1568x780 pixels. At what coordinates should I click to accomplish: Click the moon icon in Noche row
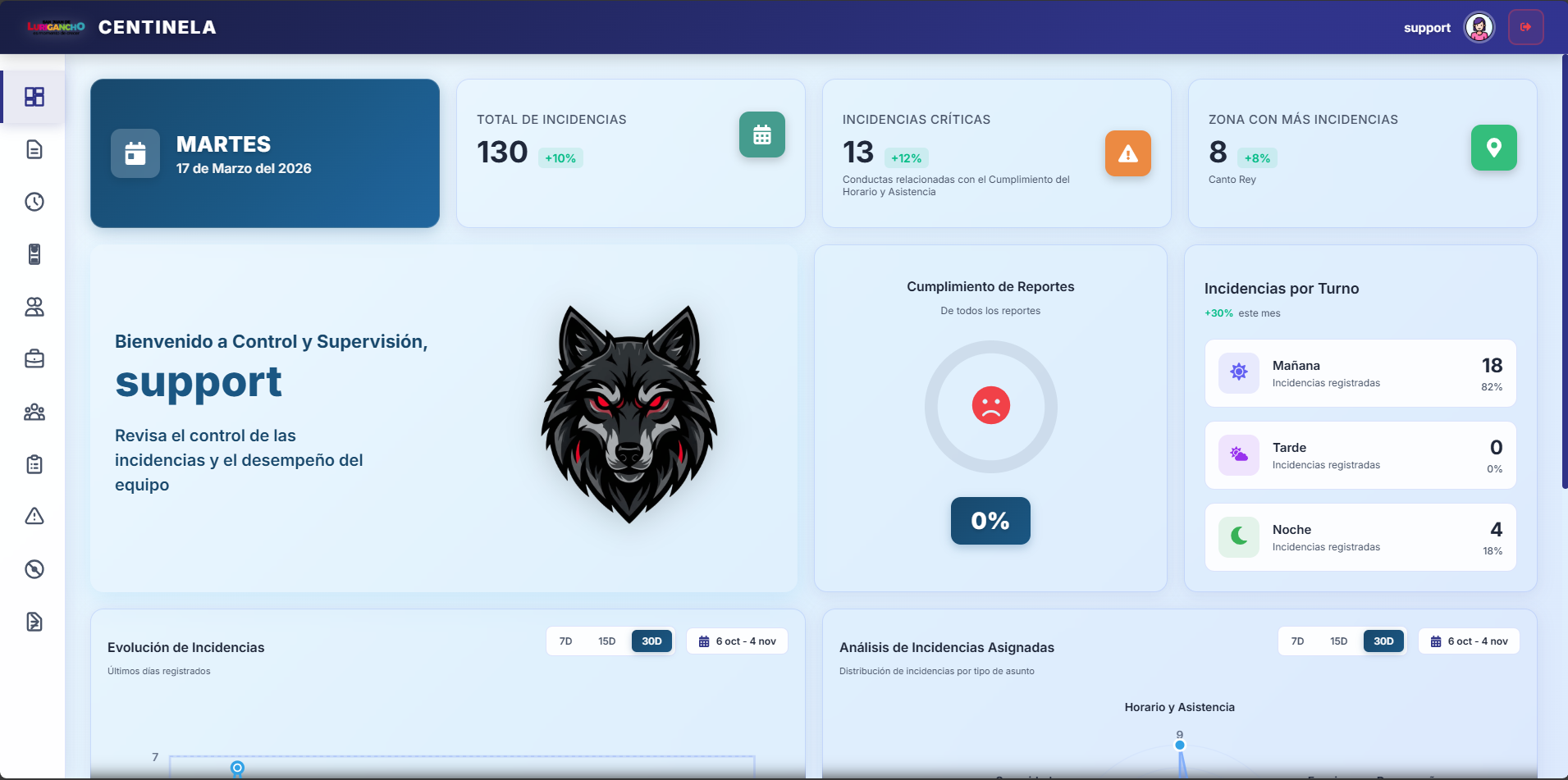tap(1239, 536)
